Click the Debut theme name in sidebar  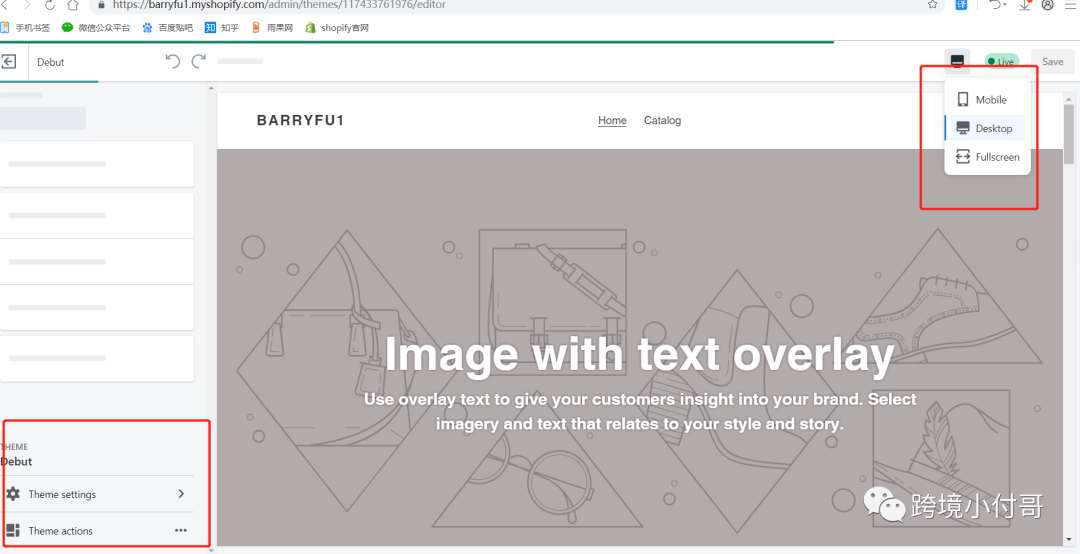click(x=17, y=462)
